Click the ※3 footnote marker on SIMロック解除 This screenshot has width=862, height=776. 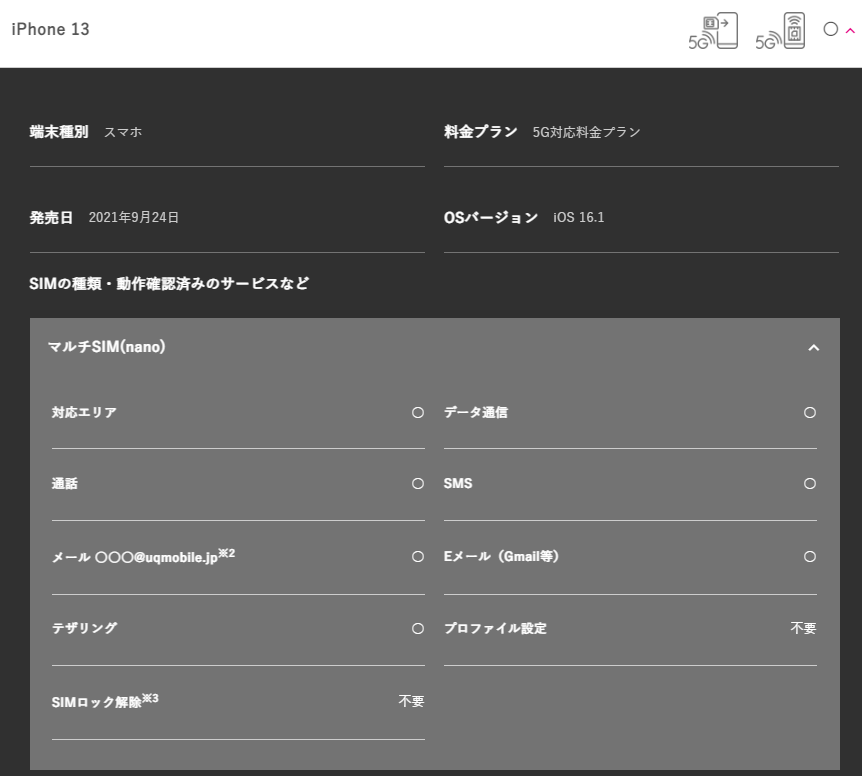150,698
